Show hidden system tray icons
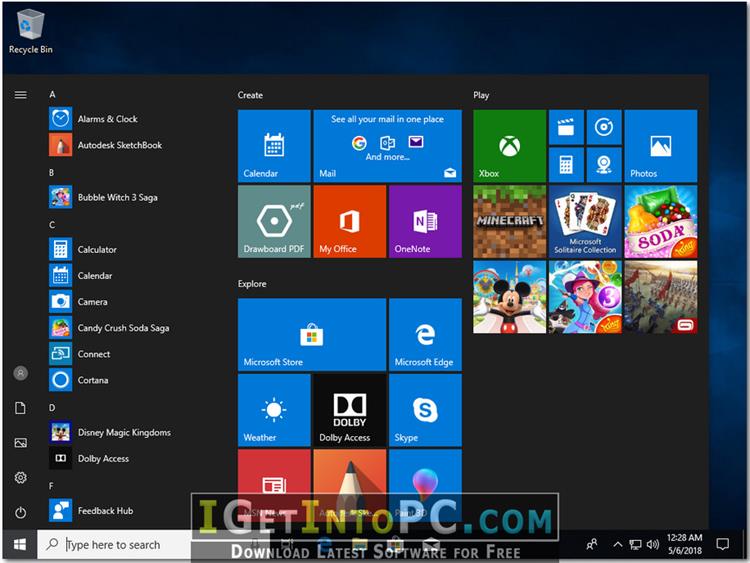Image resolution: width=750 pixels, height=563 pixels. (x=618, y=544)
